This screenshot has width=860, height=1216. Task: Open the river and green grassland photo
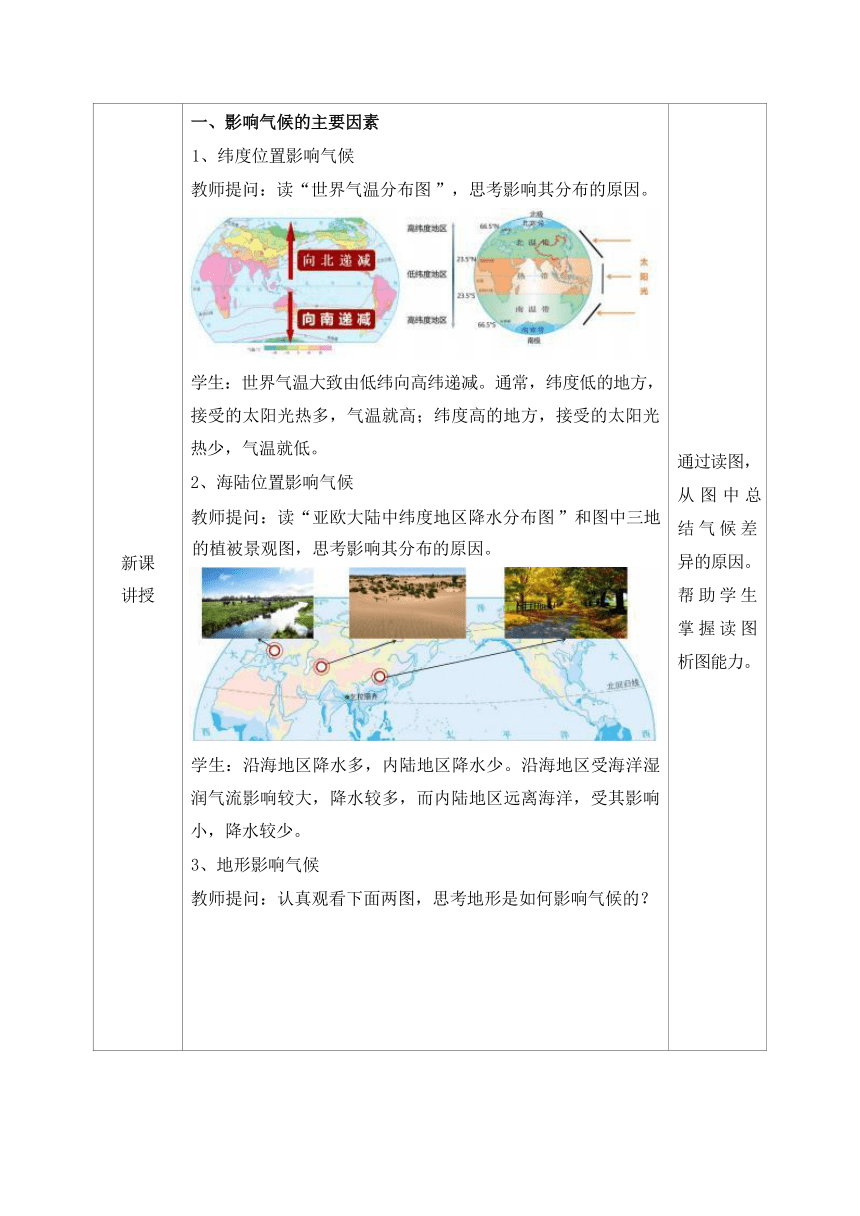[x=258, y=603]
